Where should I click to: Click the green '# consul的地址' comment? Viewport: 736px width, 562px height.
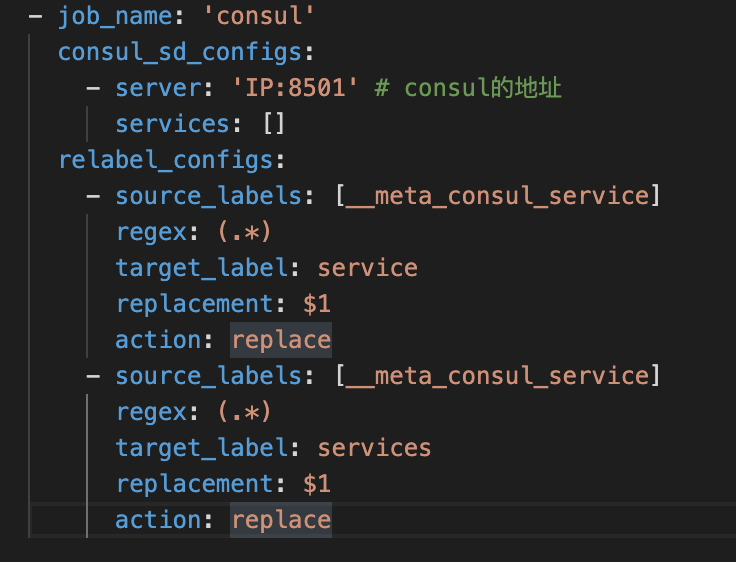pyautogui.click(x=468, y=88)
